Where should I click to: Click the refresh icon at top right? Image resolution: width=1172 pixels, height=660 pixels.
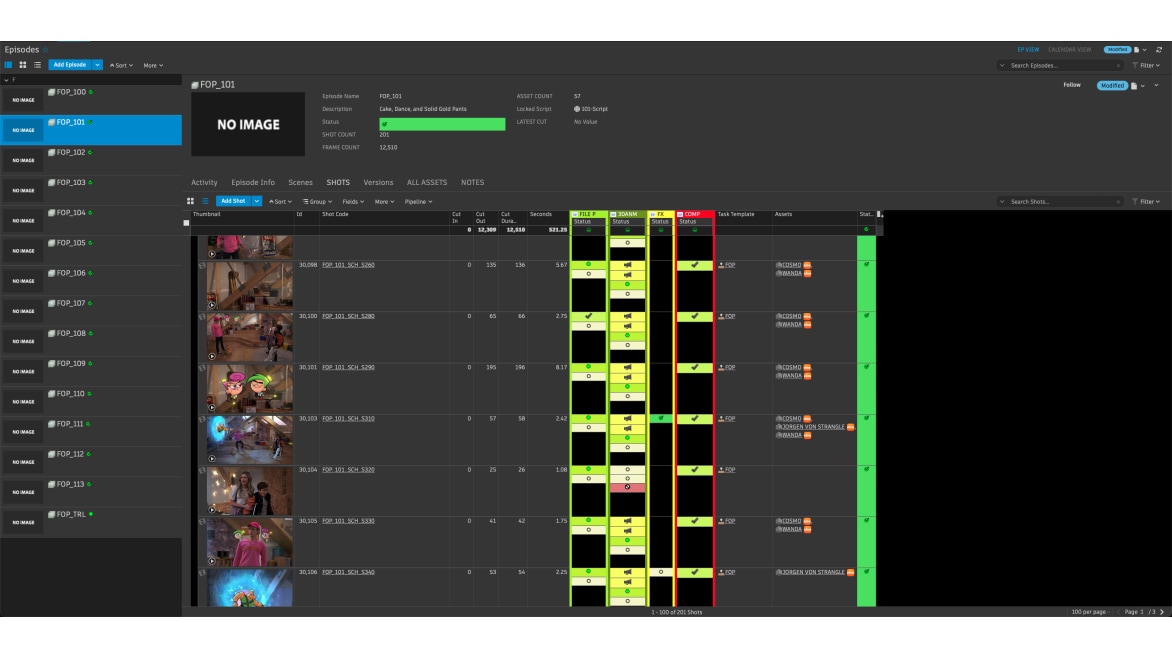[1158, 49]
